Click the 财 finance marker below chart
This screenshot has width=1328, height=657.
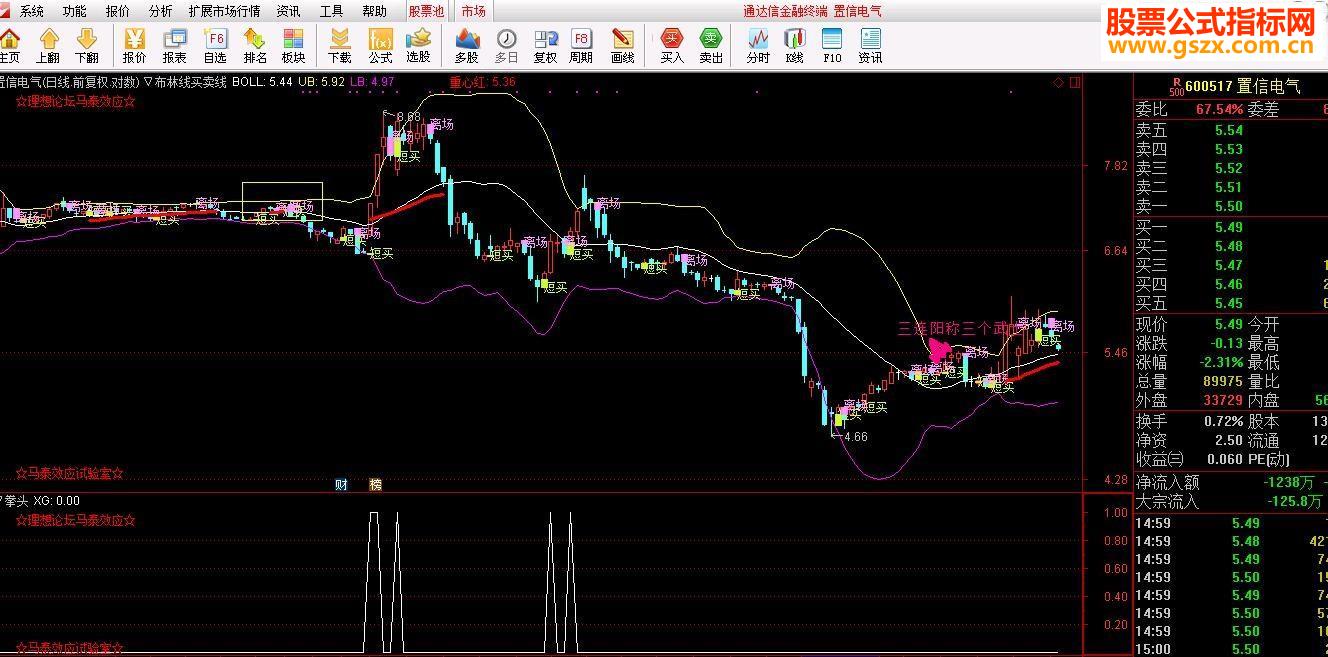point(341,485)
